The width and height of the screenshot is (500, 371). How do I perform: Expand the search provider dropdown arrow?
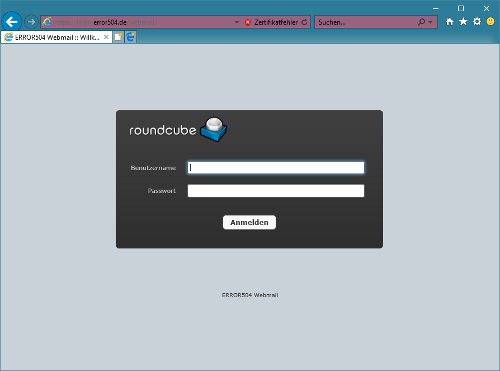click(431, 22)
